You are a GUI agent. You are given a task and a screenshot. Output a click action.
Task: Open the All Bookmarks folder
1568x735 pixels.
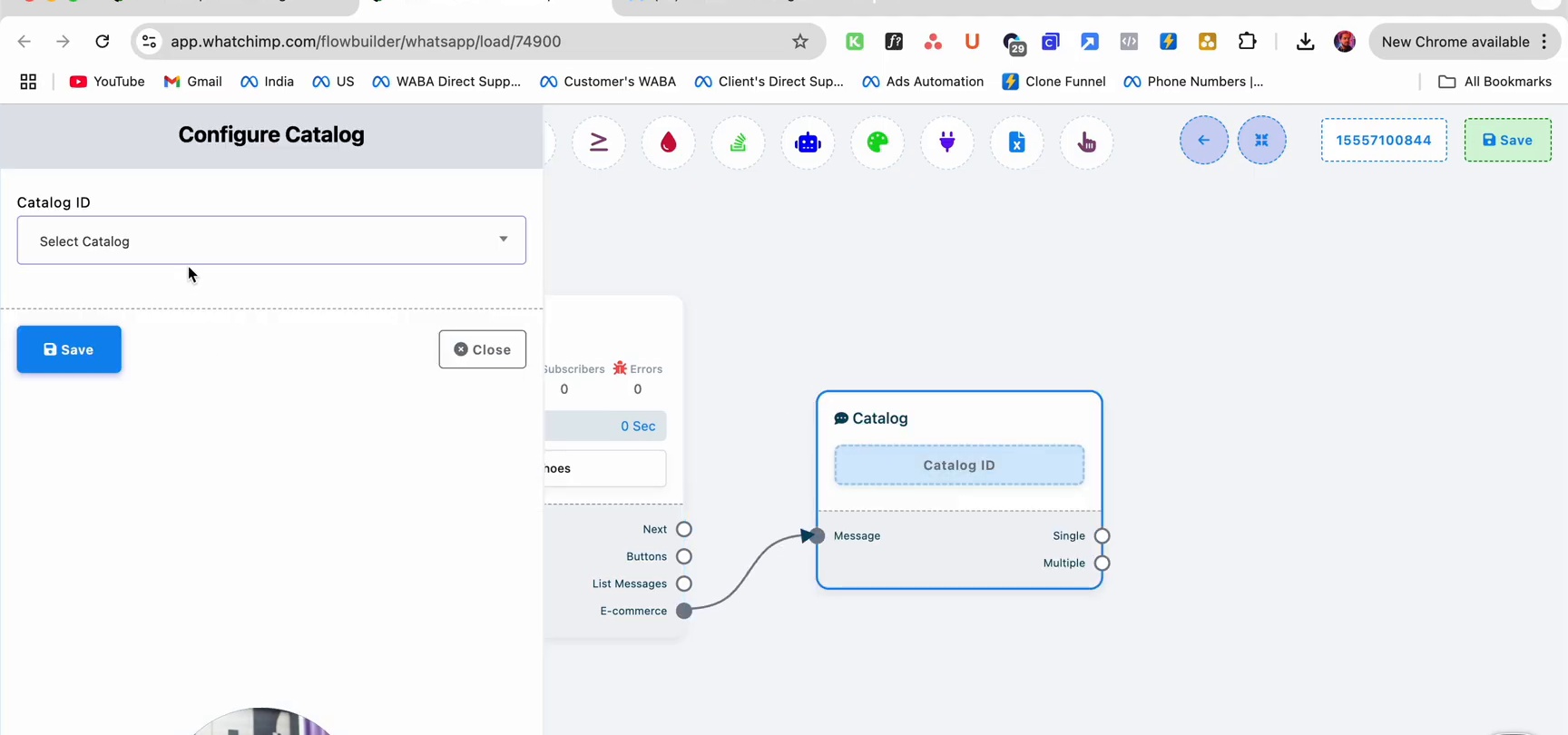point(1495,82)
